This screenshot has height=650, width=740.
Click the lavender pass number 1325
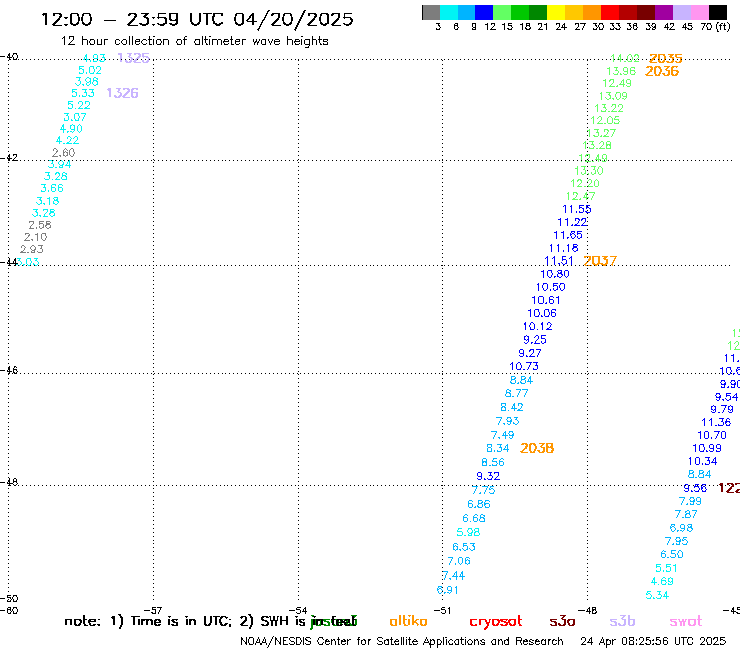pos(134,58)
